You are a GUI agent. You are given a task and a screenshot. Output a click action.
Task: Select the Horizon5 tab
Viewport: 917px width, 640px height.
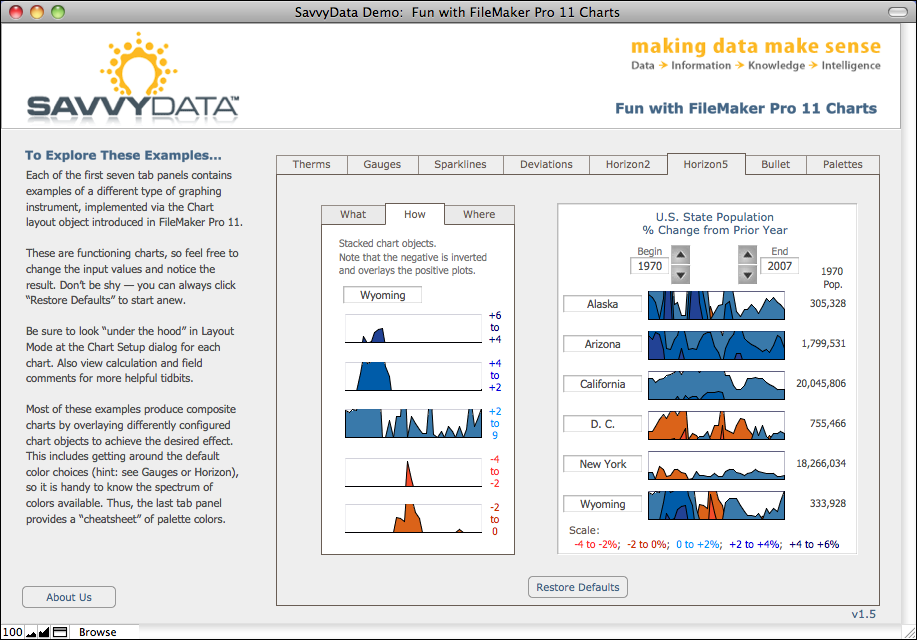(x=706, y=164)
